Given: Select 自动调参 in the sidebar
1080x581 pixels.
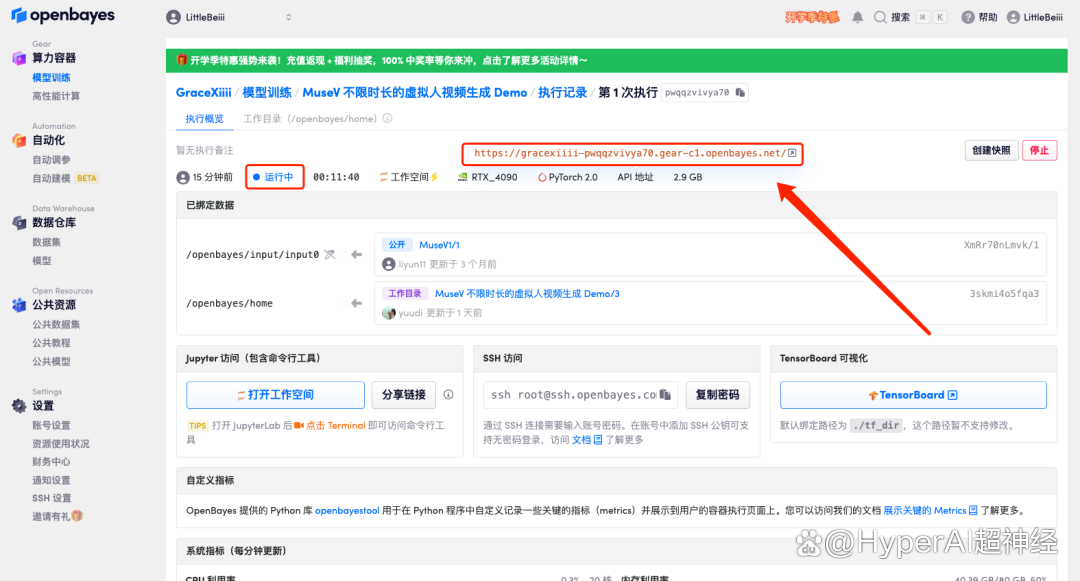Looking at the screenshot, I should [51, 160].
